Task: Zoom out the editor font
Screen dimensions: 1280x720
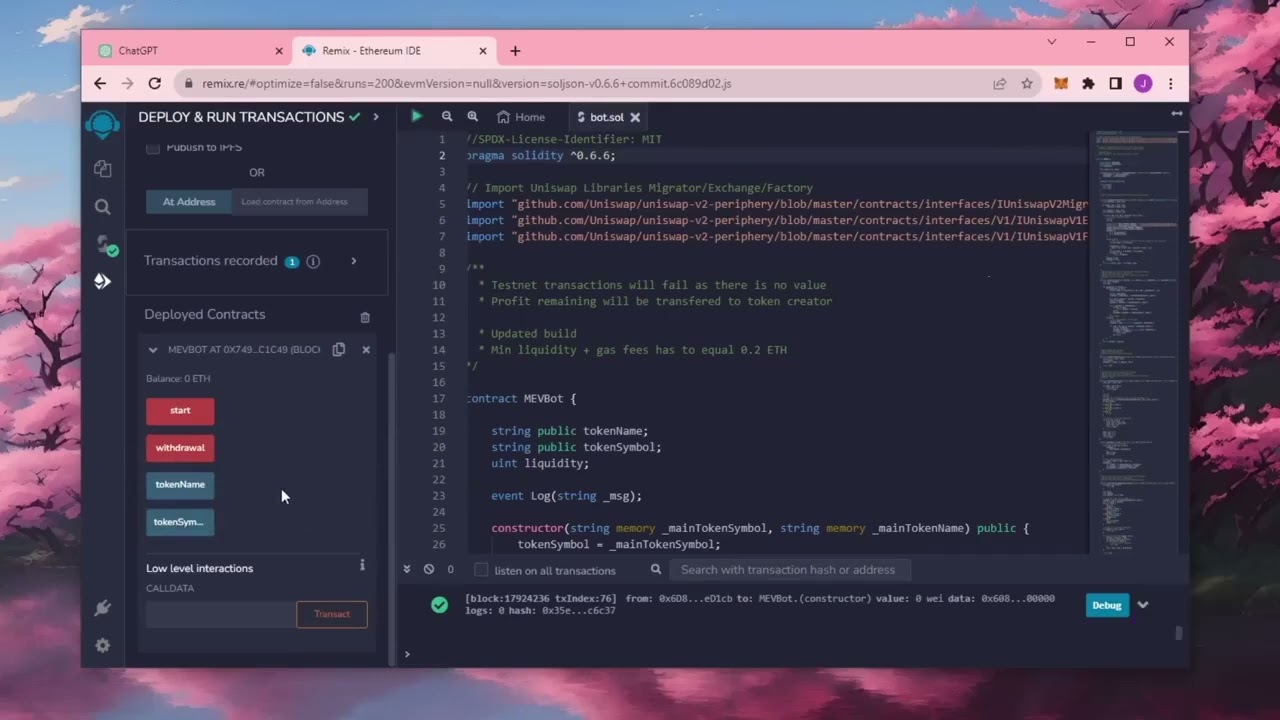Action: click(447, 117)
